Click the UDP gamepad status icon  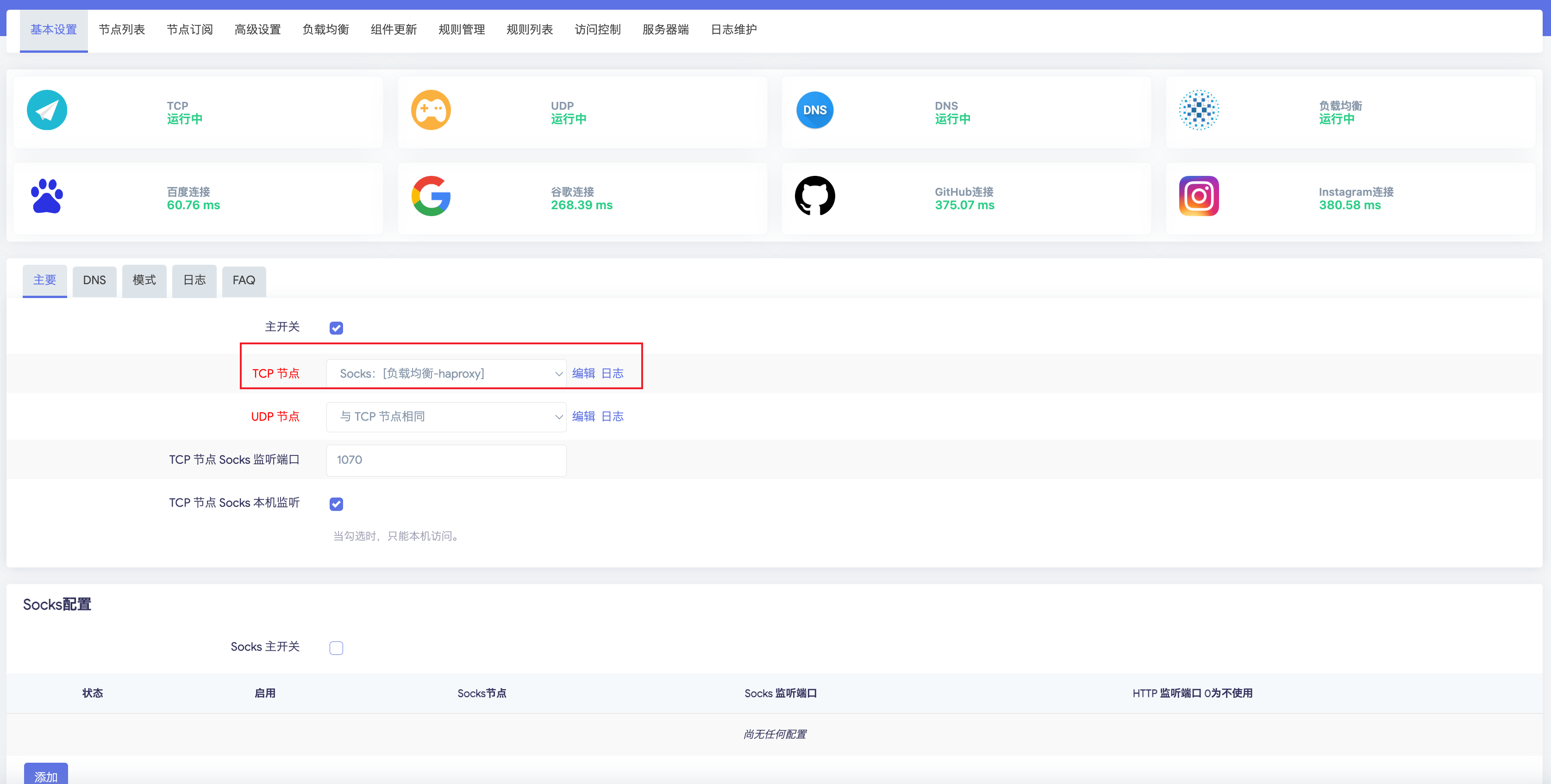point(431,110)
